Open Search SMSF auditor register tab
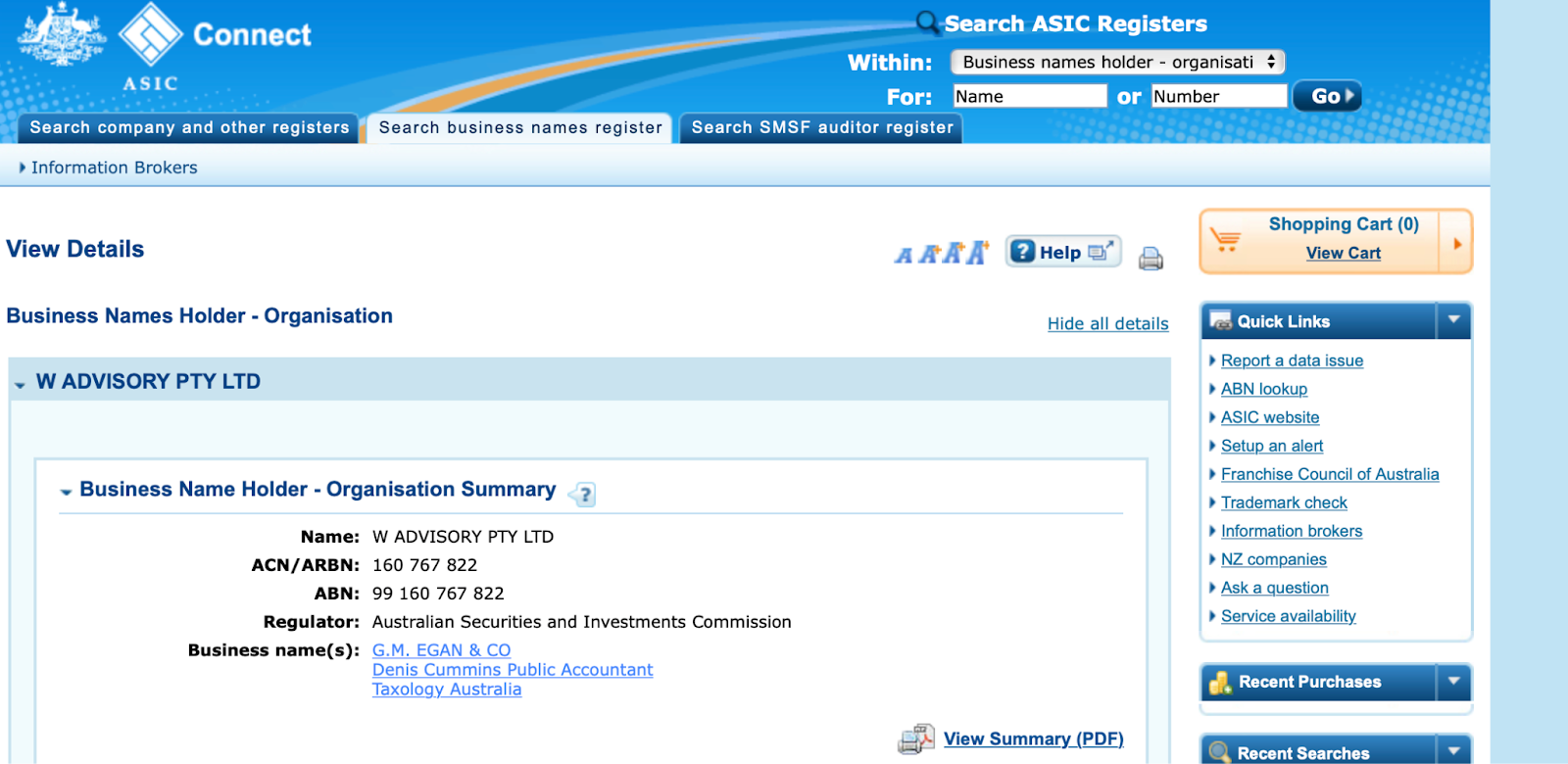The image size is (1568, 764). click(x=822, y=127)
